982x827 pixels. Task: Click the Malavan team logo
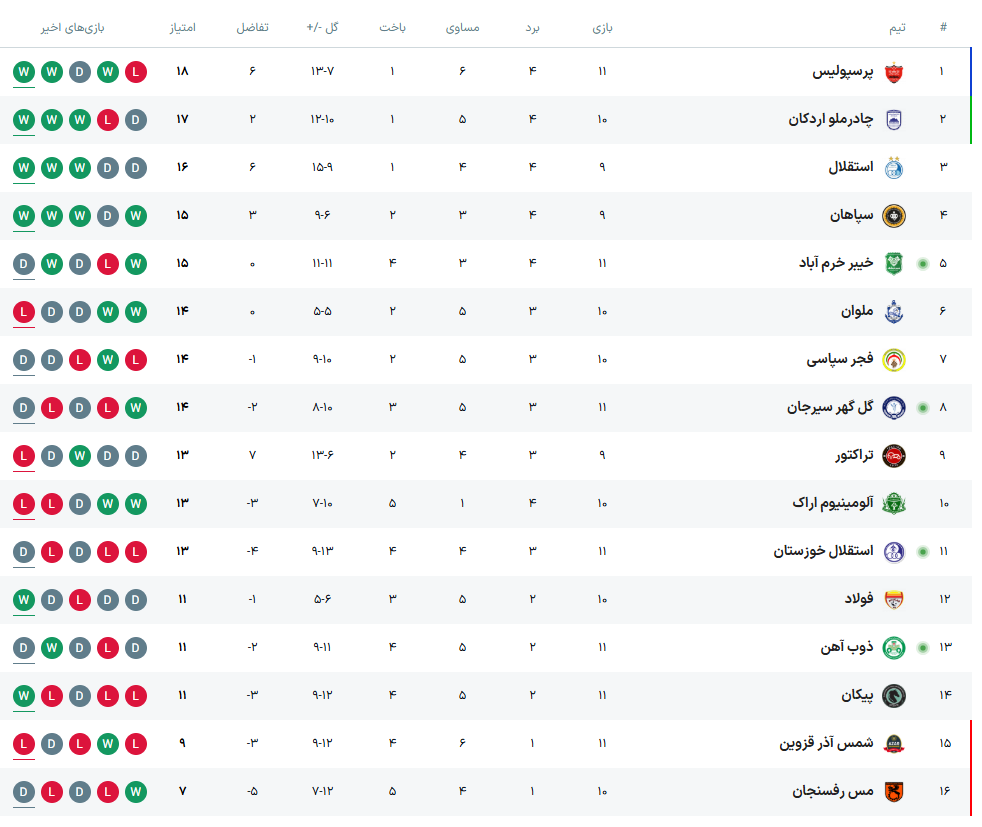pos(893,312)
